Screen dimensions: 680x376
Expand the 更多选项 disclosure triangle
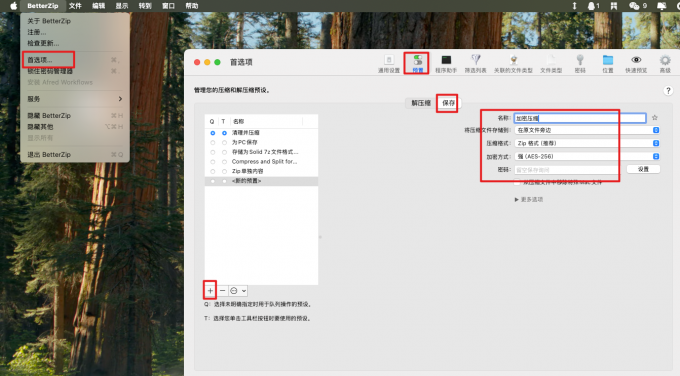click(517, 199)
